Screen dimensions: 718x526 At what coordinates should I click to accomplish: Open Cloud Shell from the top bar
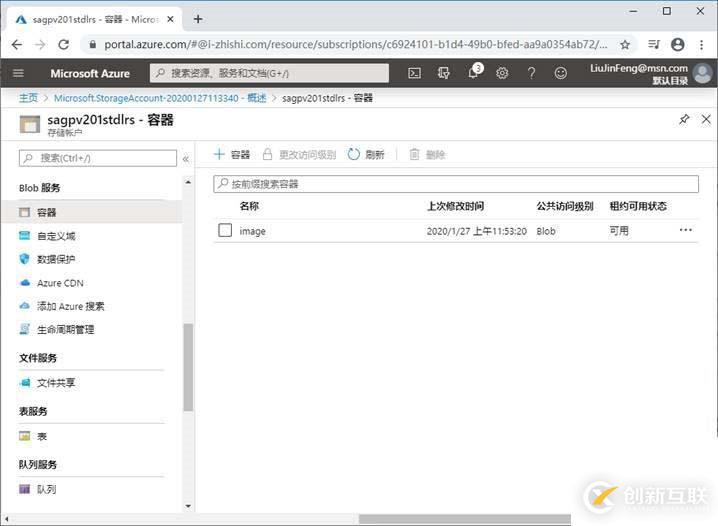pyautogui.click(x=414, y=73)
